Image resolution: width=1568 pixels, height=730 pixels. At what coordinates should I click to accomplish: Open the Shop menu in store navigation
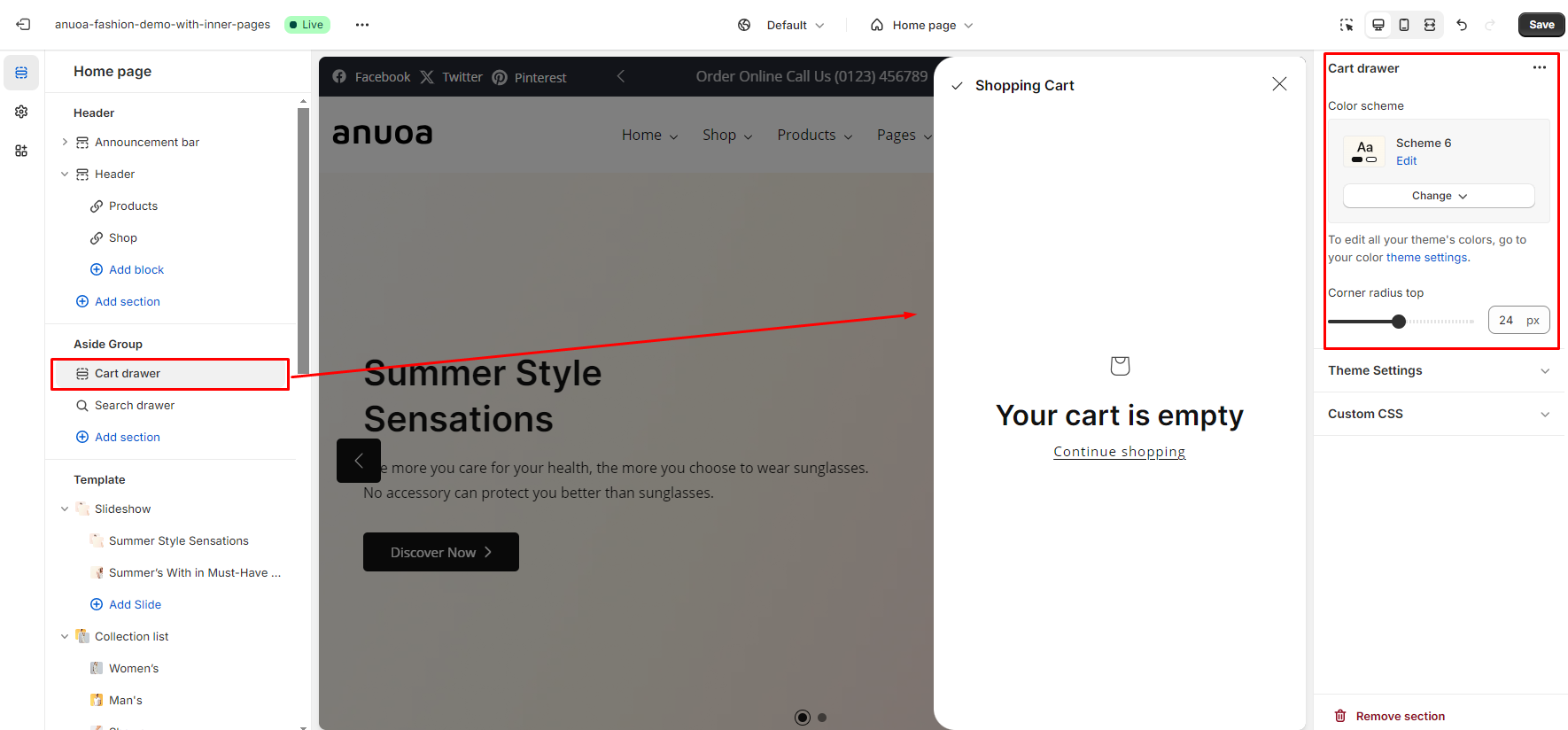[x=726, y=135]
